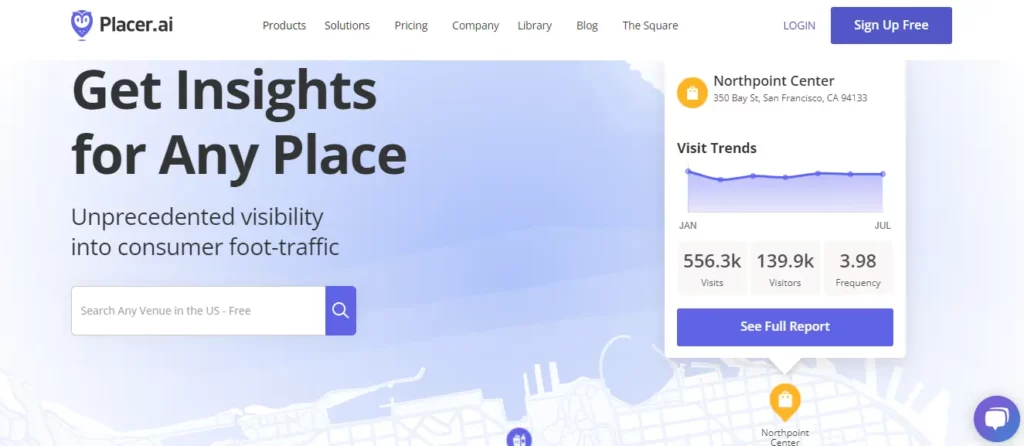This screenshot has height=446, width=1024.
Task: Click the magnifying glass search button
Action: tap(340, 310)
